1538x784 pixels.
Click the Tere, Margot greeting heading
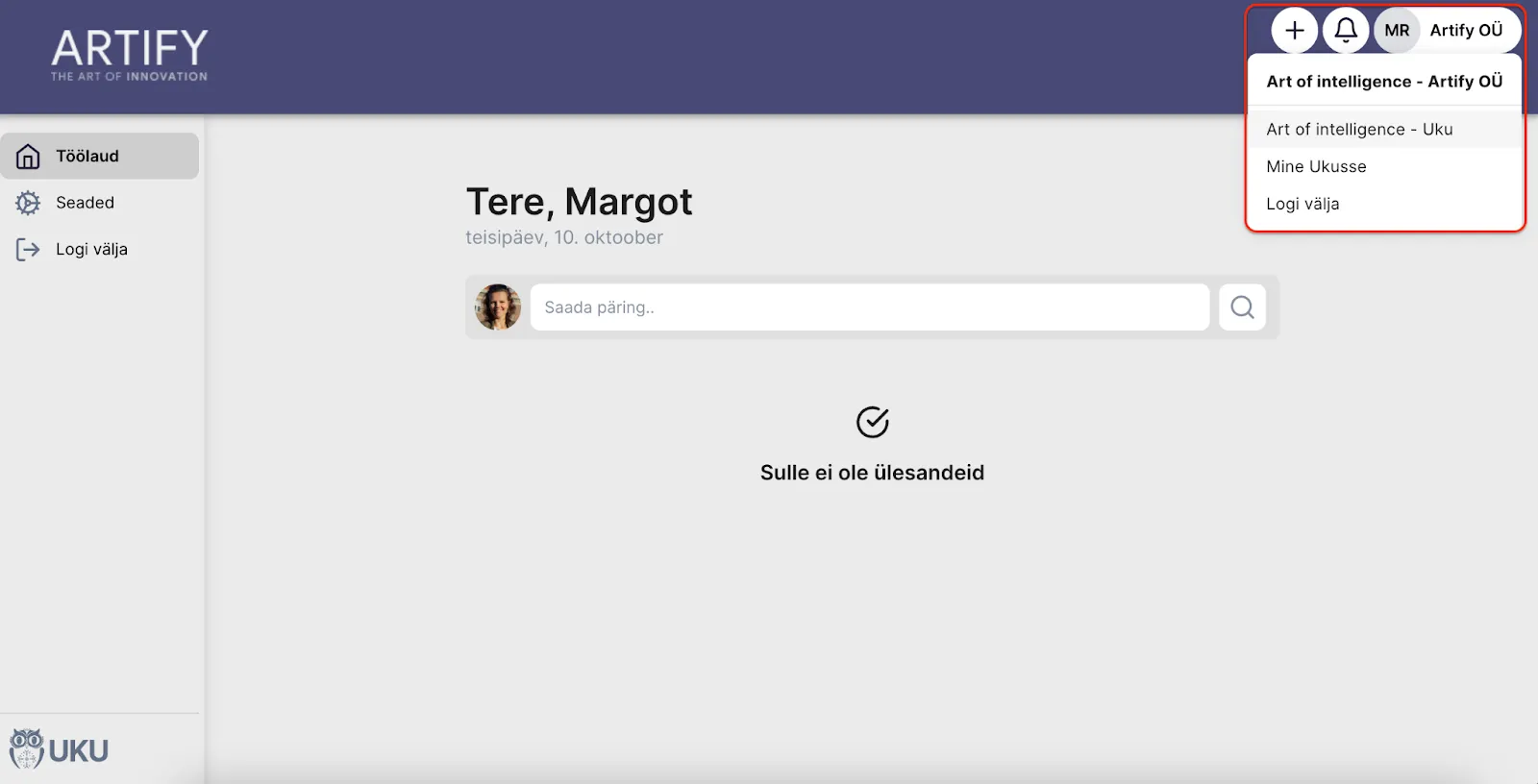[579, 203]
